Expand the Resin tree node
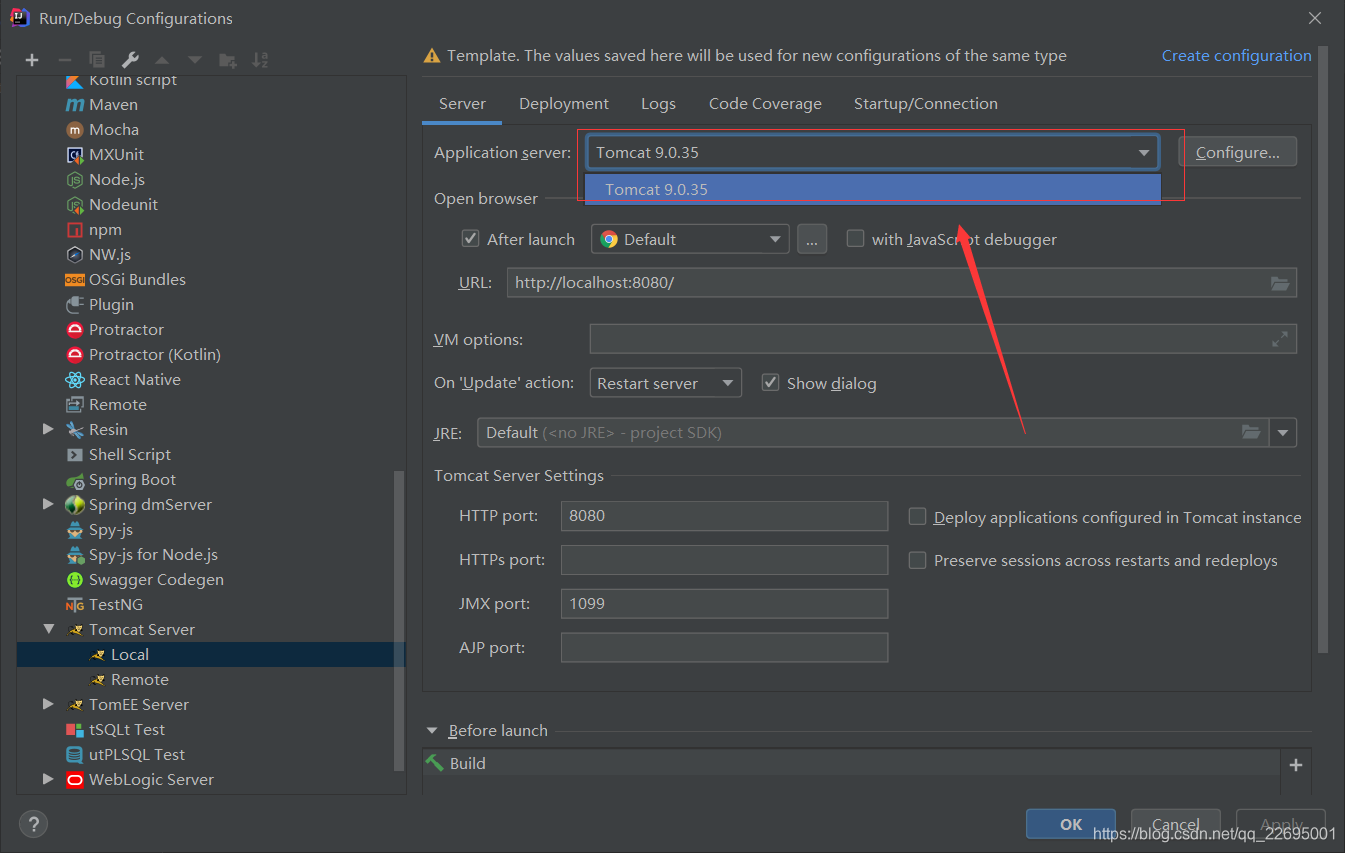Viewport: 1345px width, 853px height. pos(48,429)
